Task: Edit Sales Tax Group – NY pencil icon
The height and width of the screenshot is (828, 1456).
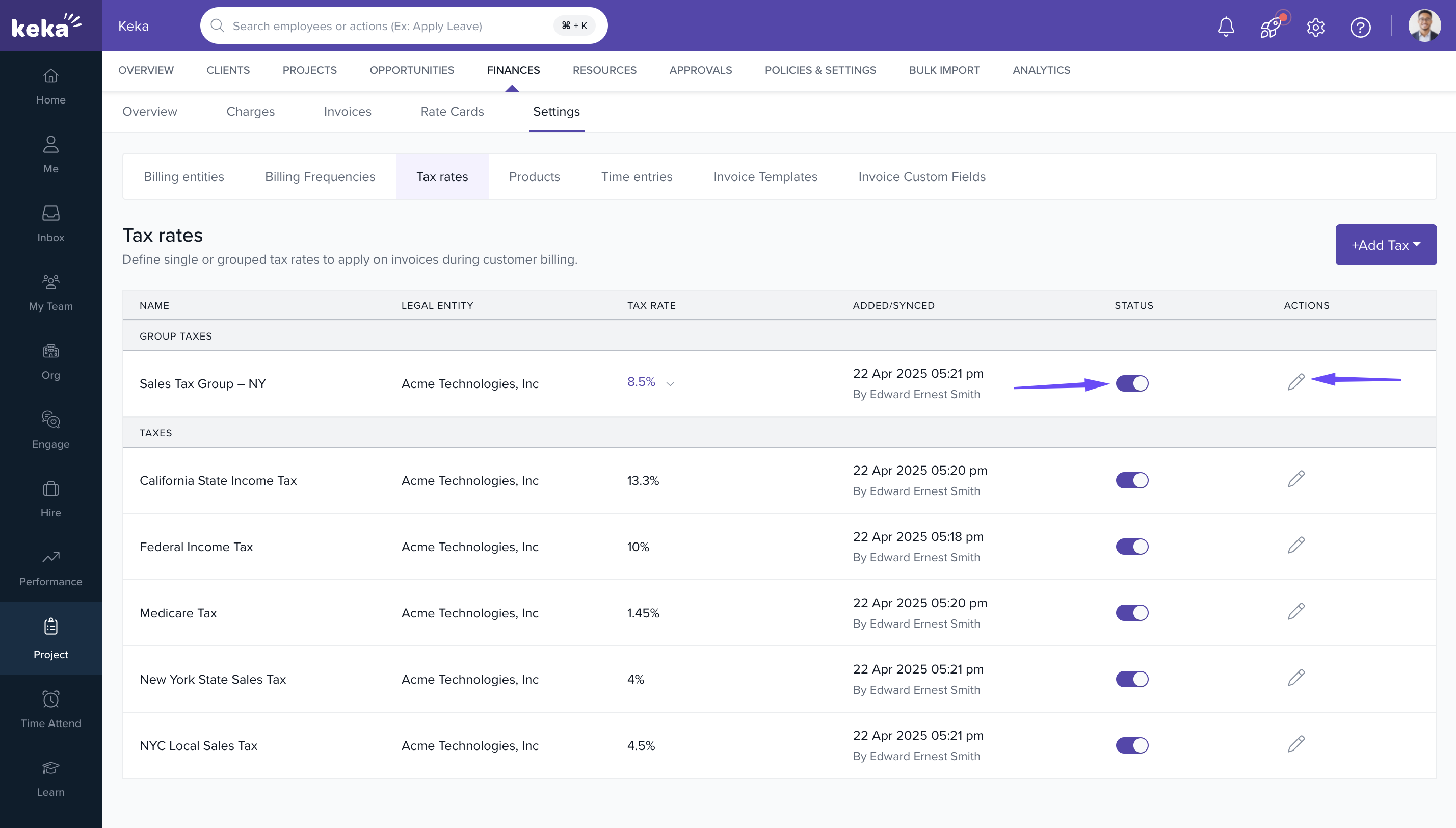Action: (1296, 381)
